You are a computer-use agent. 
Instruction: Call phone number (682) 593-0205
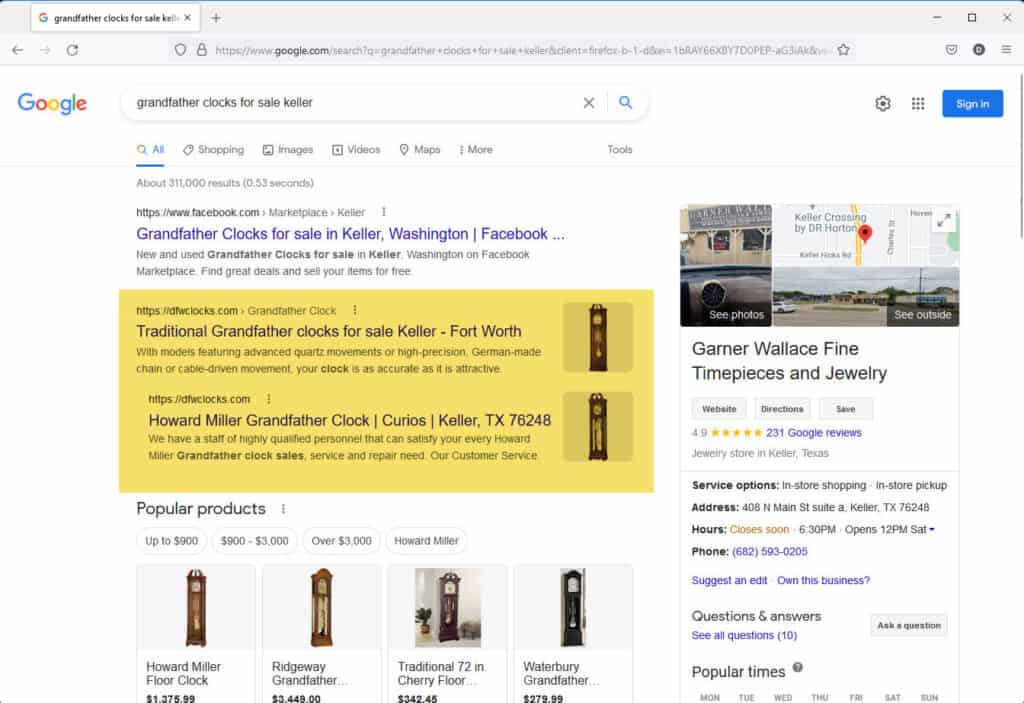click(769, 551)
